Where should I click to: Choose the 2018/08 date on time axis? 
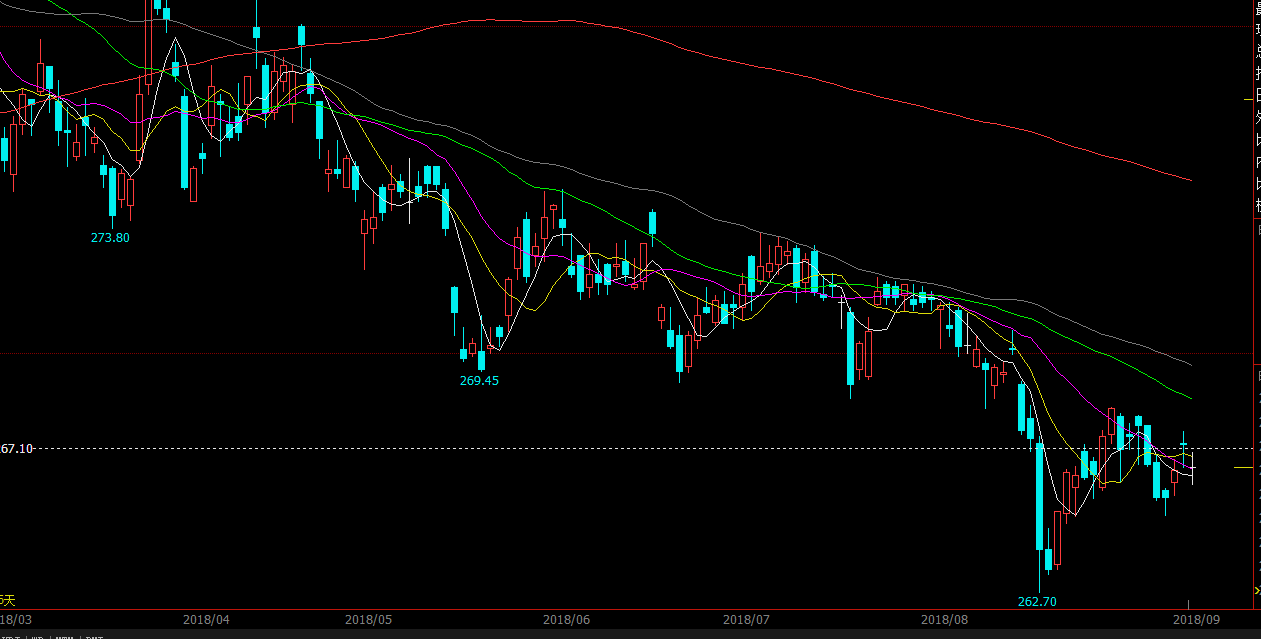(x=944, y=619)
